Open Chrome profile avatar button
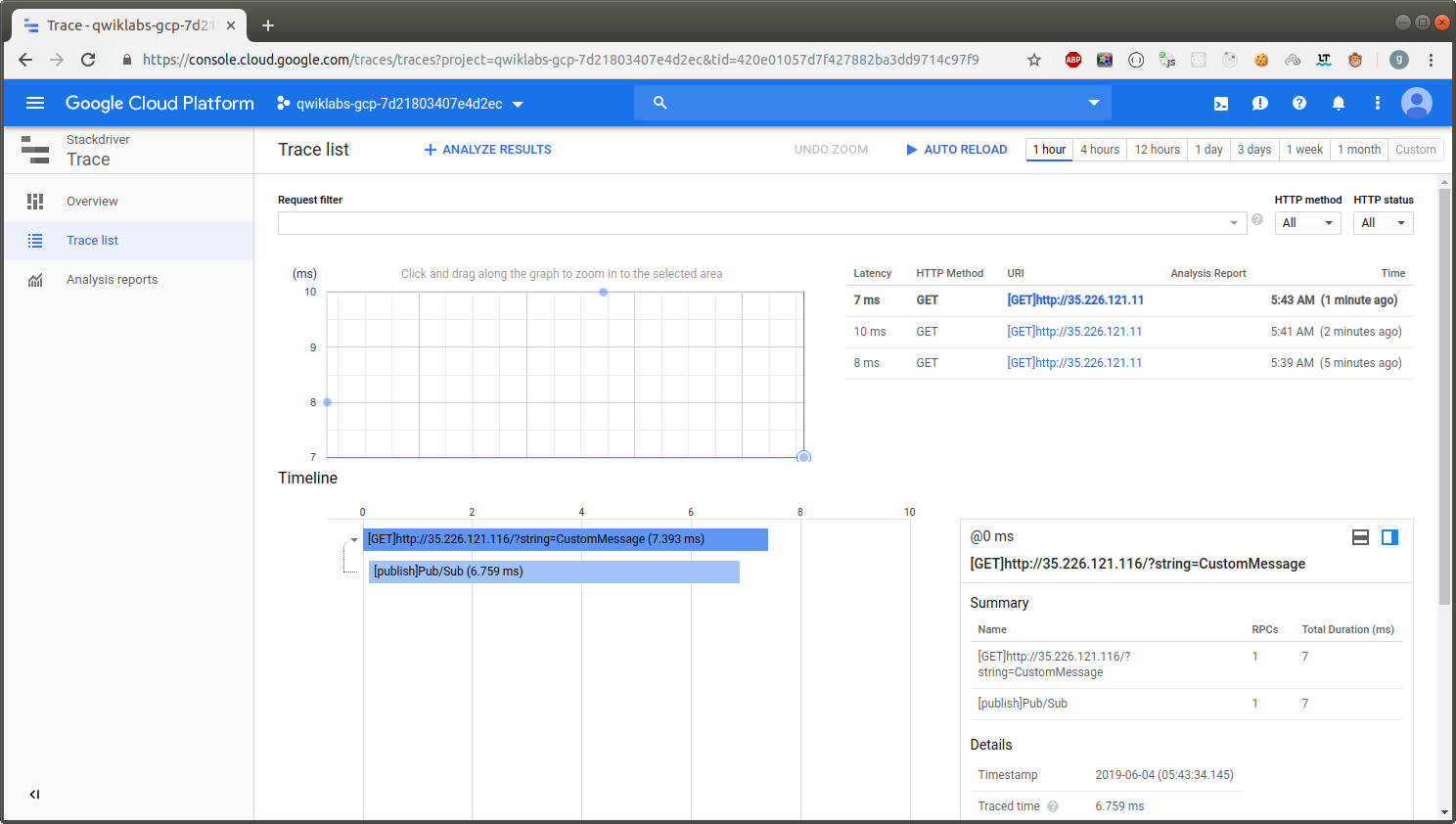This screenshot has width=1456, height=824. click(x=1399, y=60)
